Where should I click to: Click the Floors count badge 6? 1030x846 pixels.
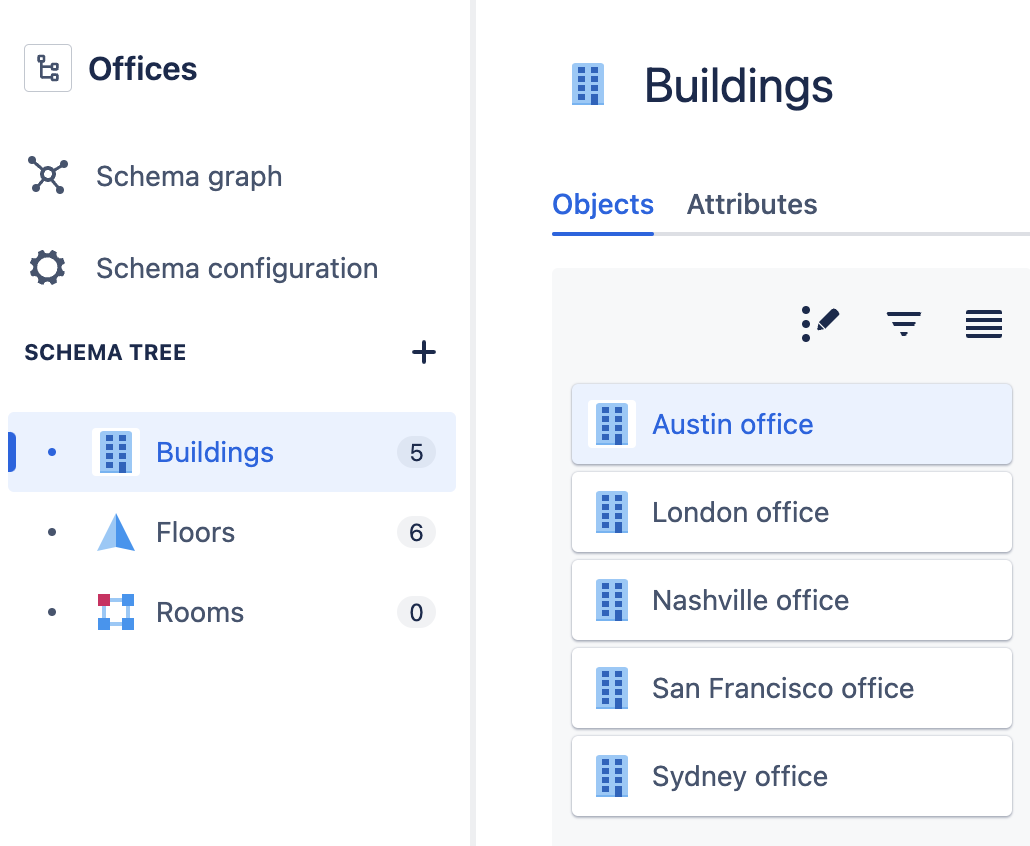[x=416, y=533]
